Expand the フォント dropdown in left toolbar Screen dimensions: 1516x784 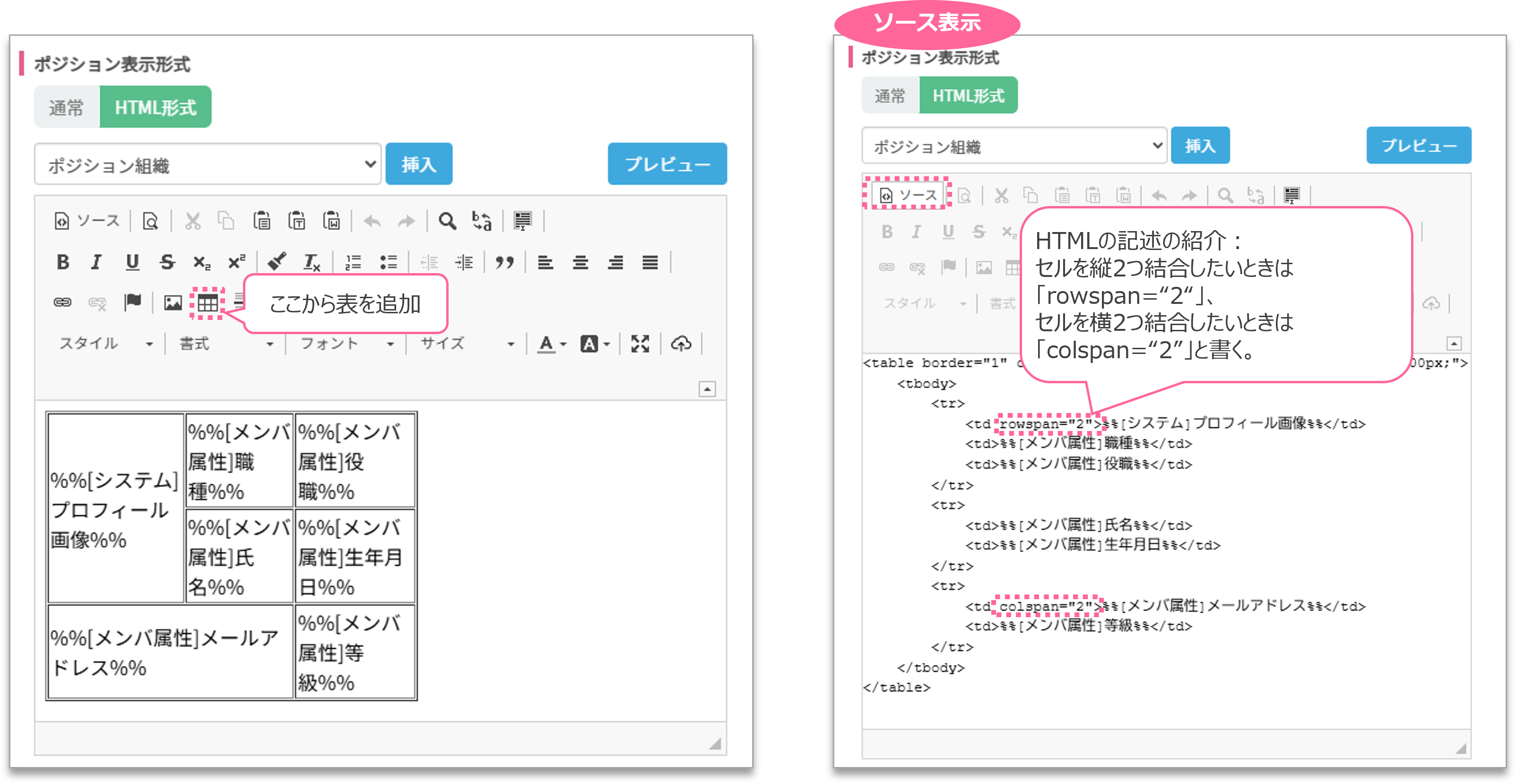[x=346, y=344]
